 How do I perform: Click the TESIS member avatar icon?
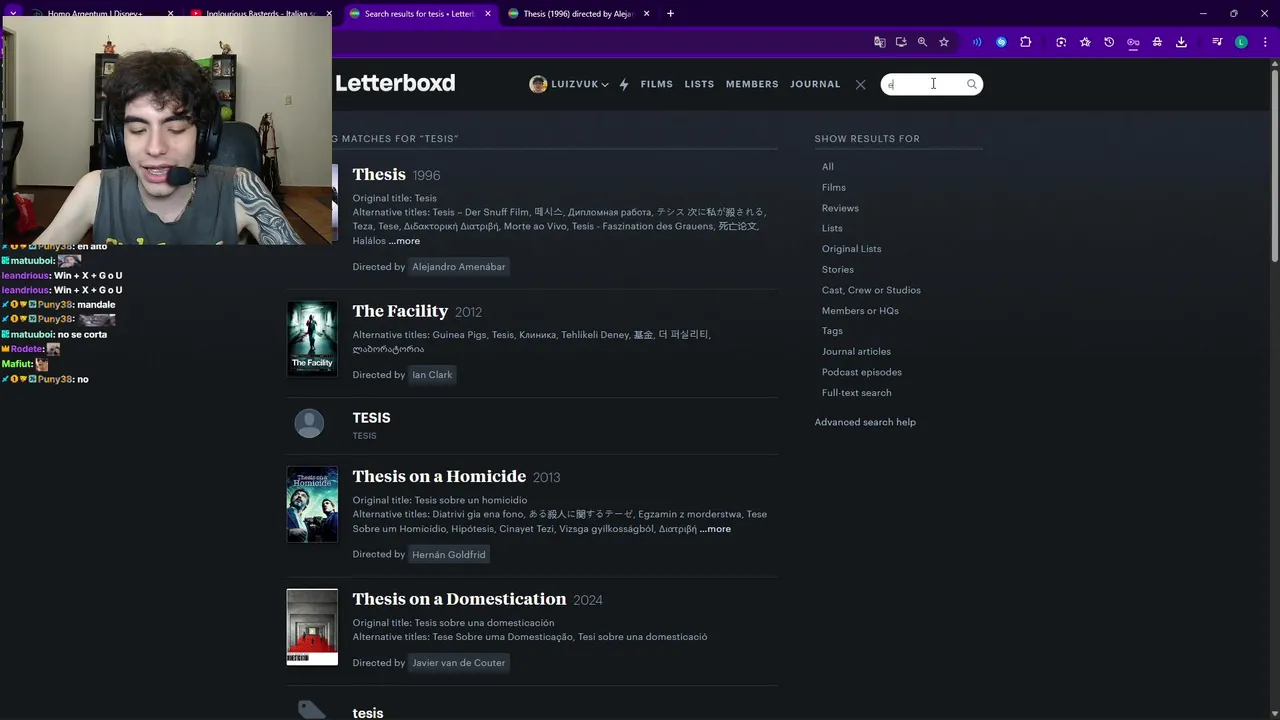coord(309,423)
